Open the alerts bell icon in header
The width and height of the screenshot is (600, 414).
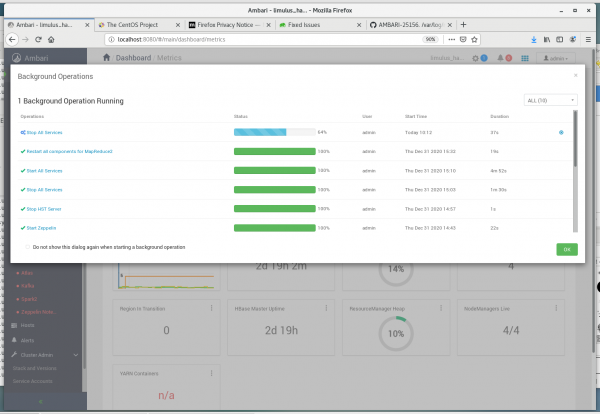(x=500, y=58)
